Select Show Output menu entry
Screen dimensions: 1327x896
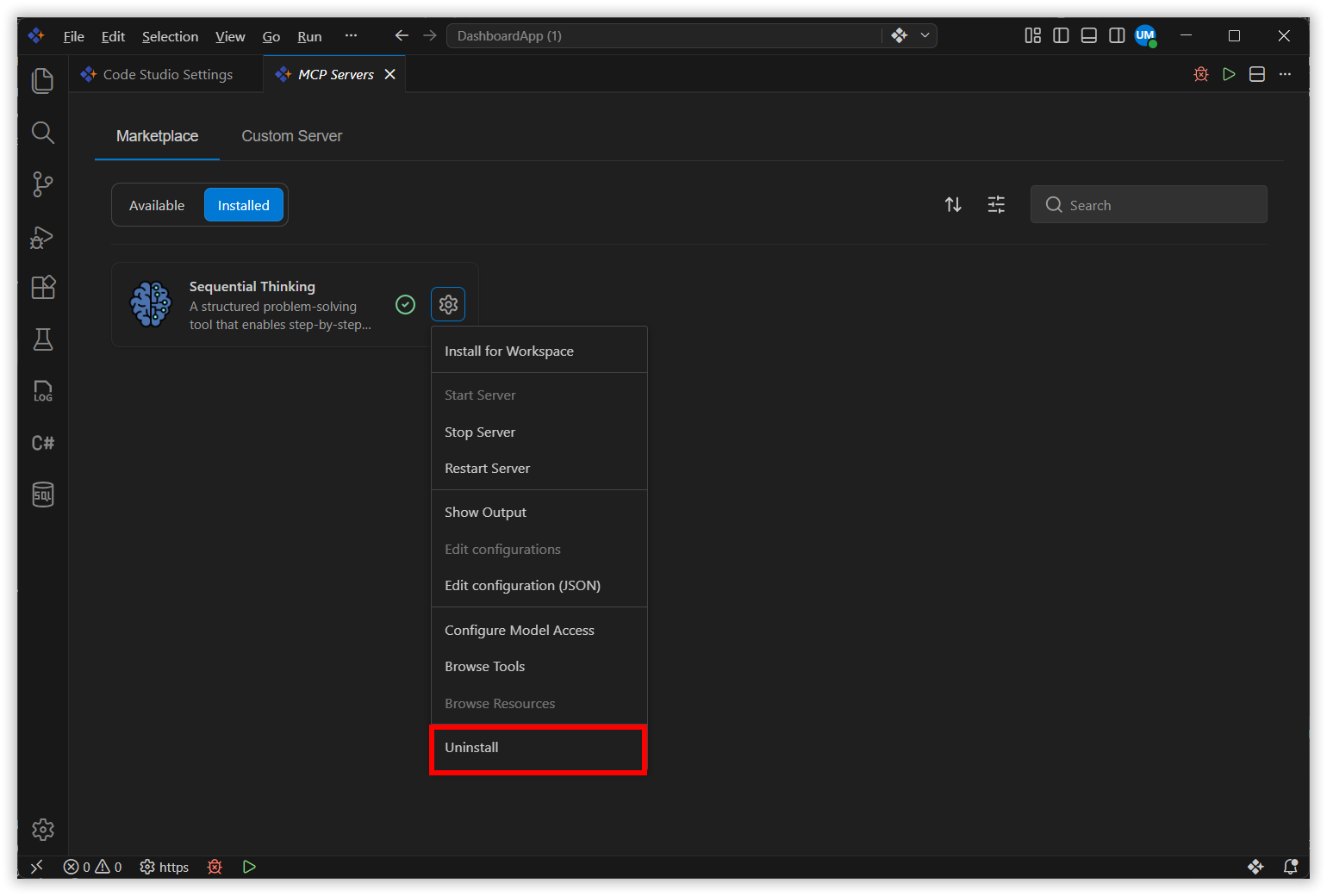[x=539, y=512]
